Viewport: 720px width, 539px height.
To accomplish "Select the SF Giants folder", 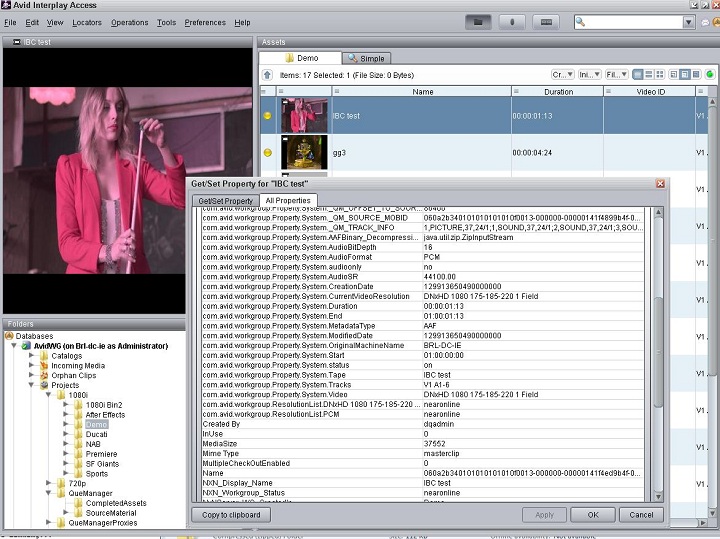I will pos(102,464).
